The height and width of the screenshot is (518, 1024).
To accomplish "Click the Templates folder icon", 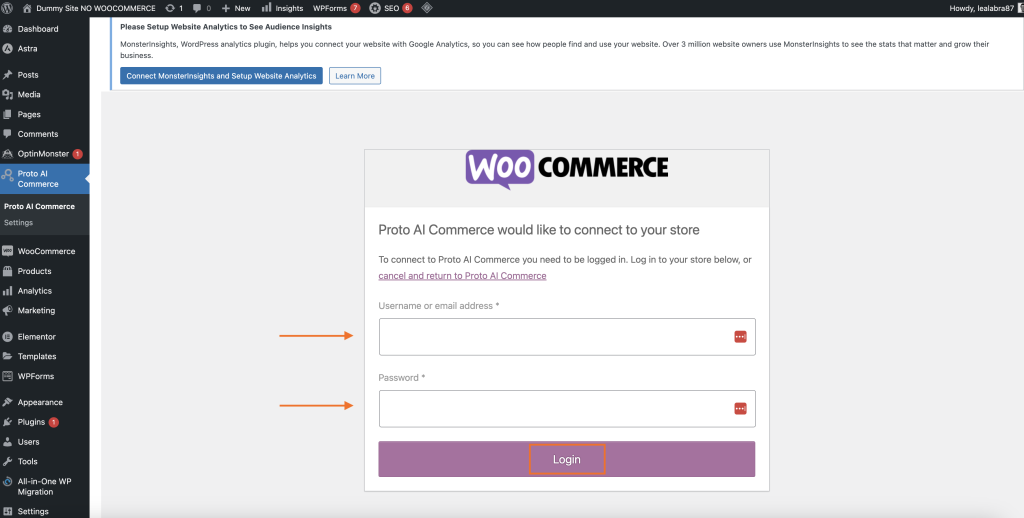I will tap(7, 356).
